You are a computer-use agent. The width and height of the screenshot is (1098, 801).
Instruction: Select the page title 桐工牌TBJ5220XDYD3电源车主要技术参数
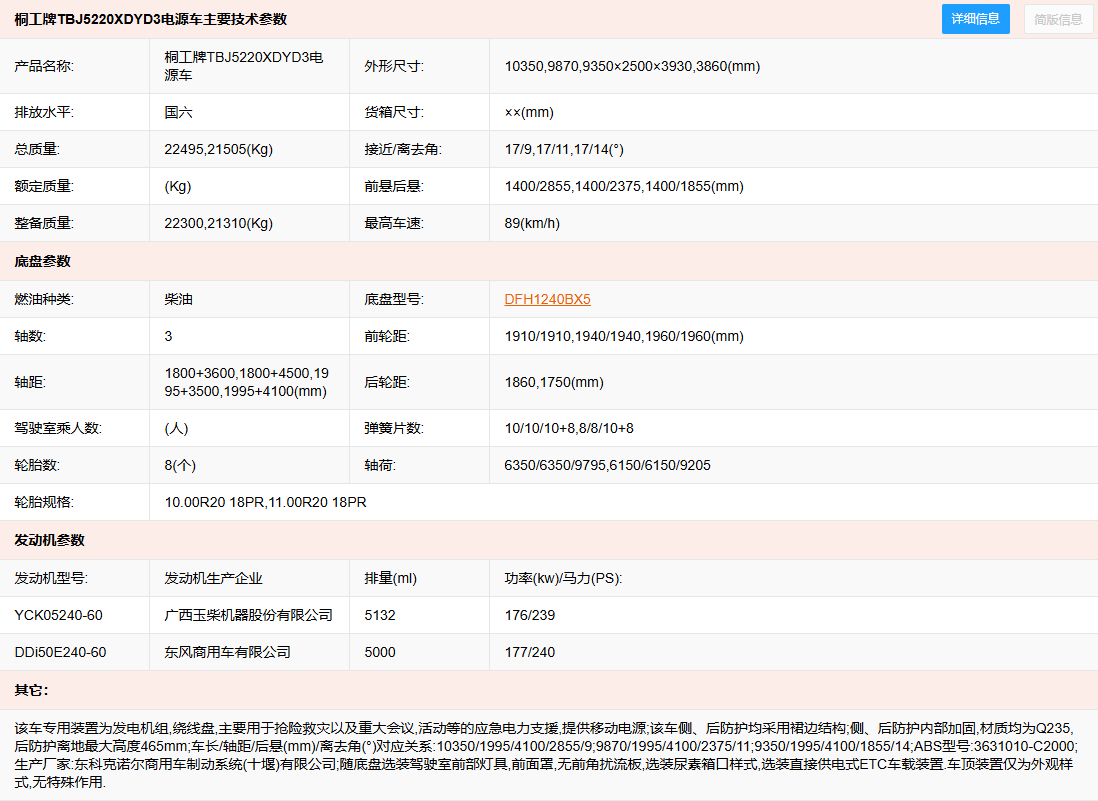point(151,19)
